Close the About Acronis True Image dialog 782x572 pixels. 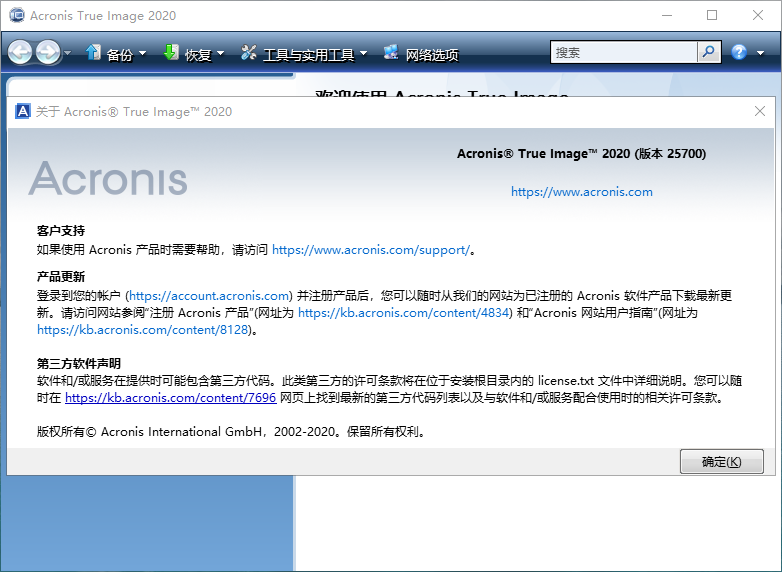760,112
